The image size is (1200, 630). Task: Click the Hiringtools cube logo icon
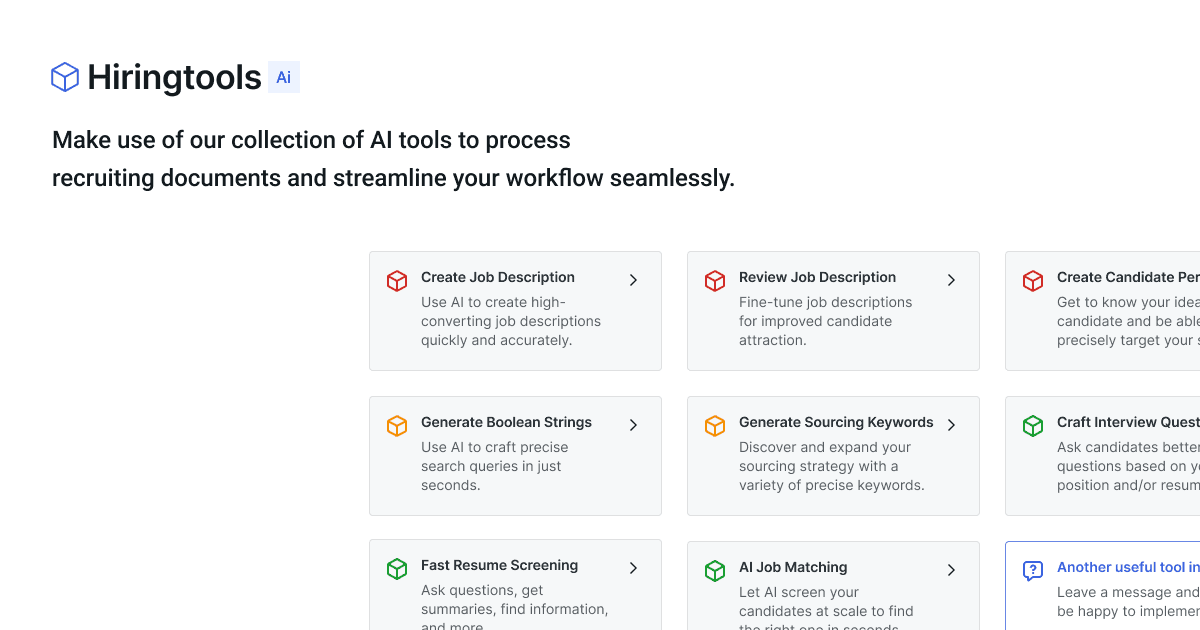65,77
